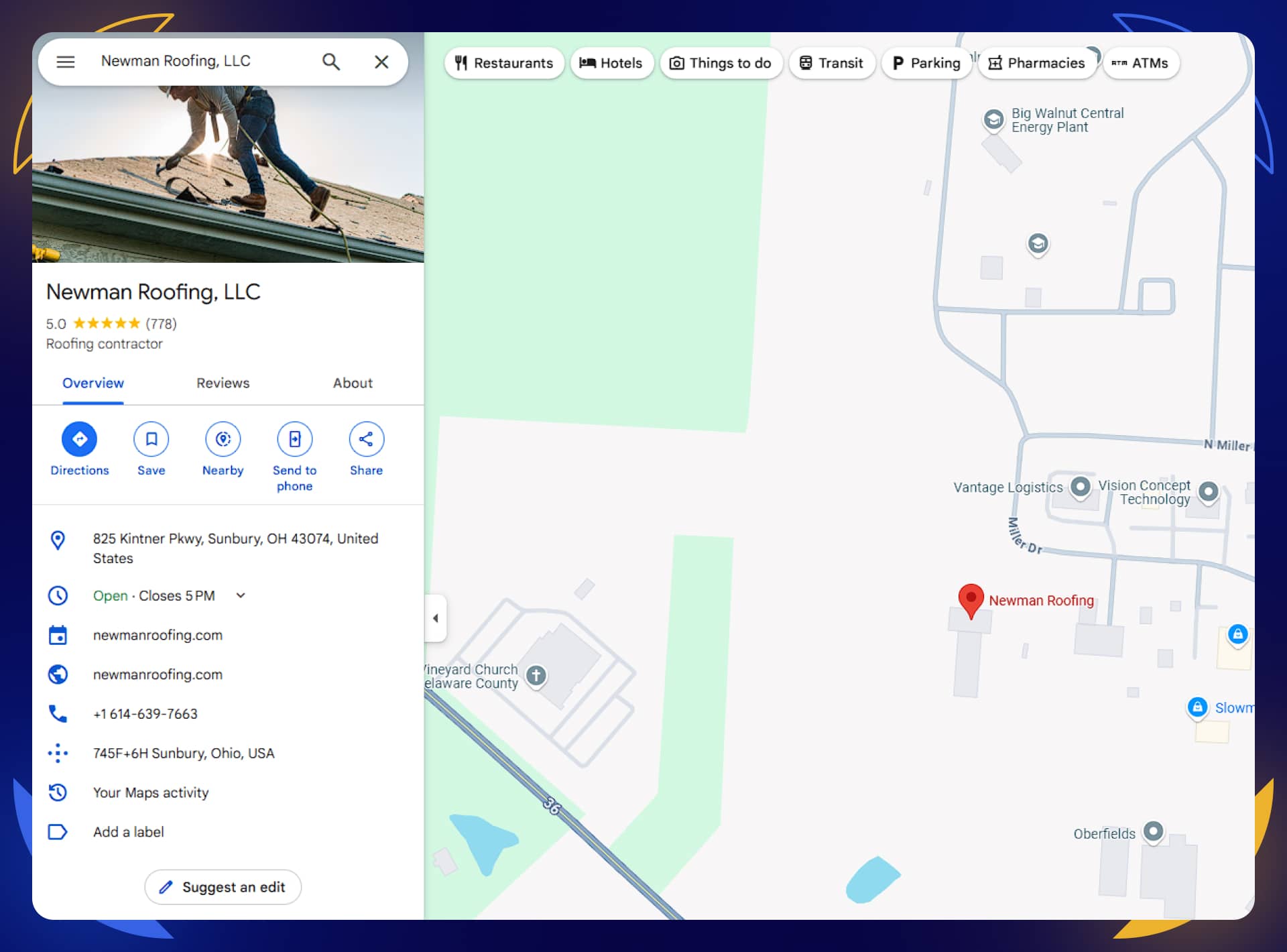This screenshot has width=1287, height=952.
Task: Filter map by Things to do chip
Action: (721, 63)
